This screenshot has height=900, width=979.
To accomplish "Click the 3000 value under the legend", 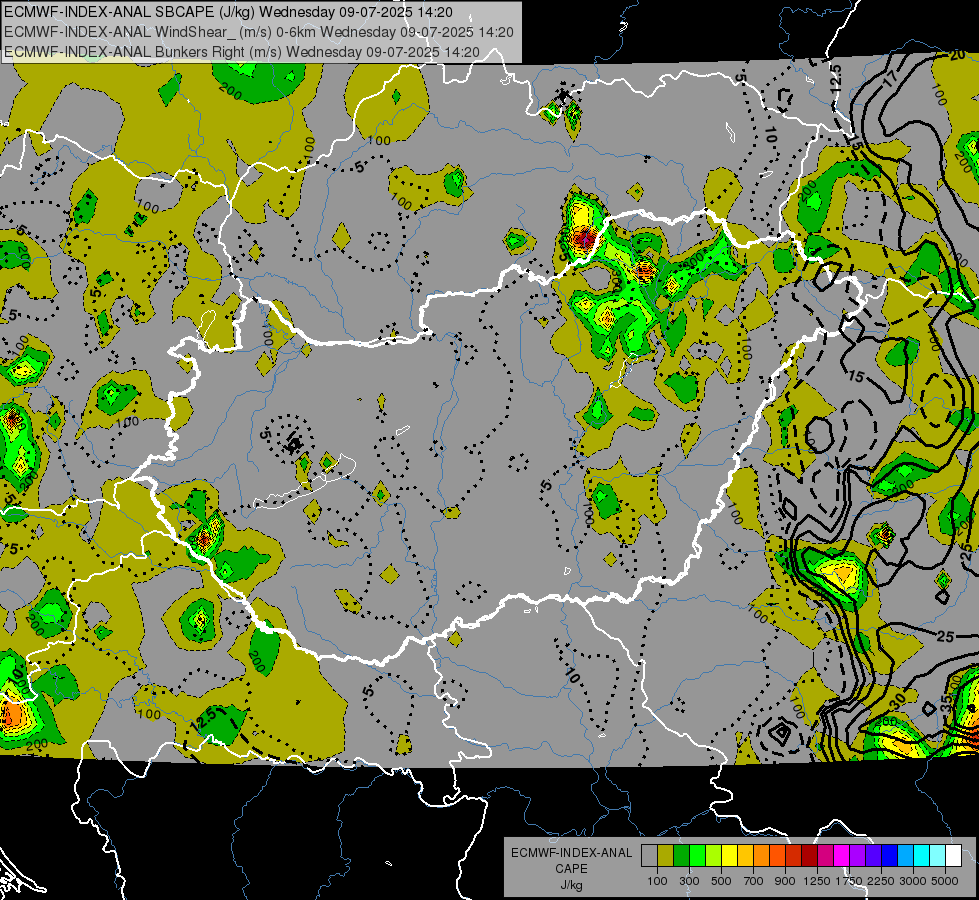I will (913, 881).
